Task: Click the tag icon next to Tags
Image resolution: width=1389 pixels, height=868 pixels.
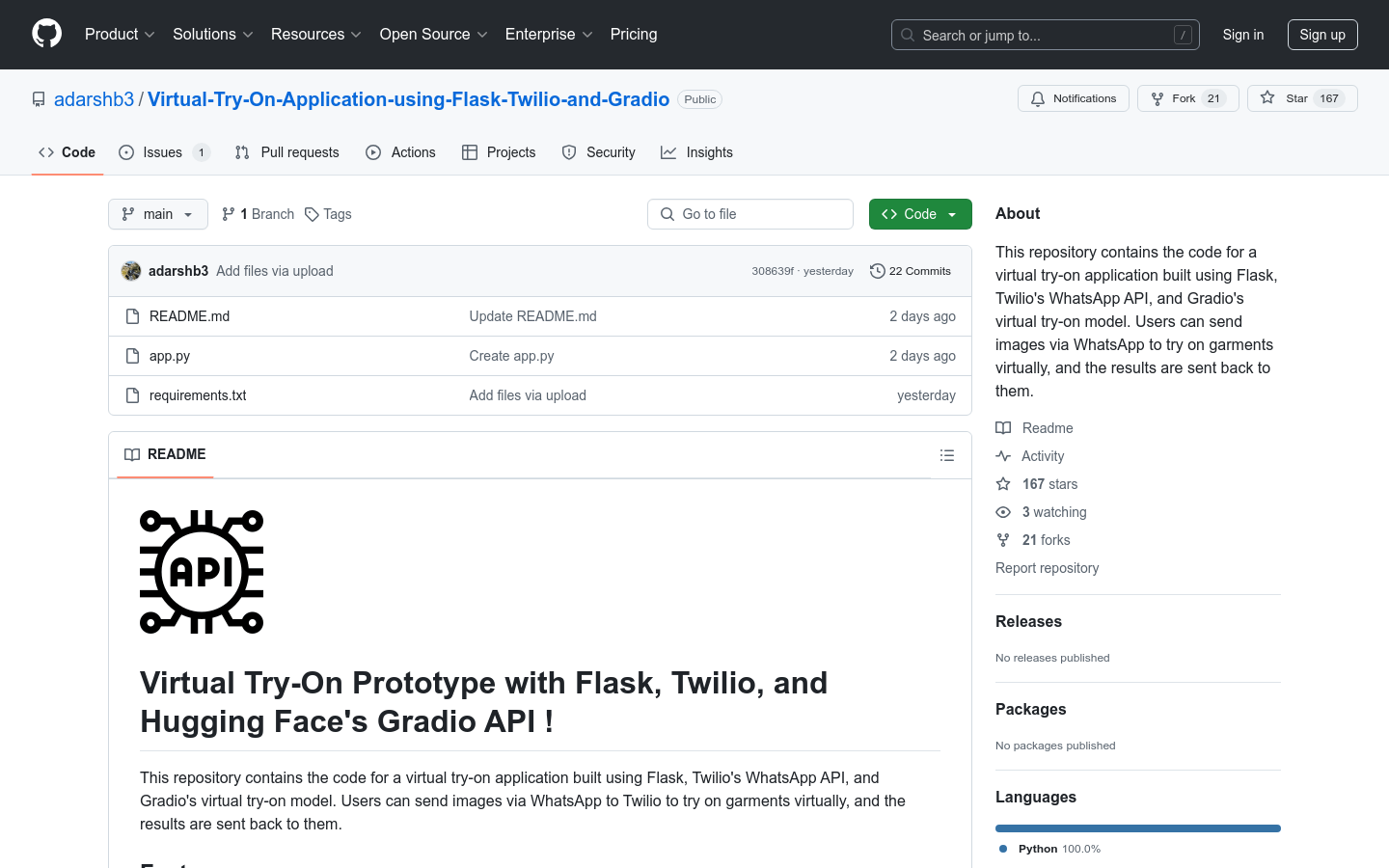Action: click(312, 214)
